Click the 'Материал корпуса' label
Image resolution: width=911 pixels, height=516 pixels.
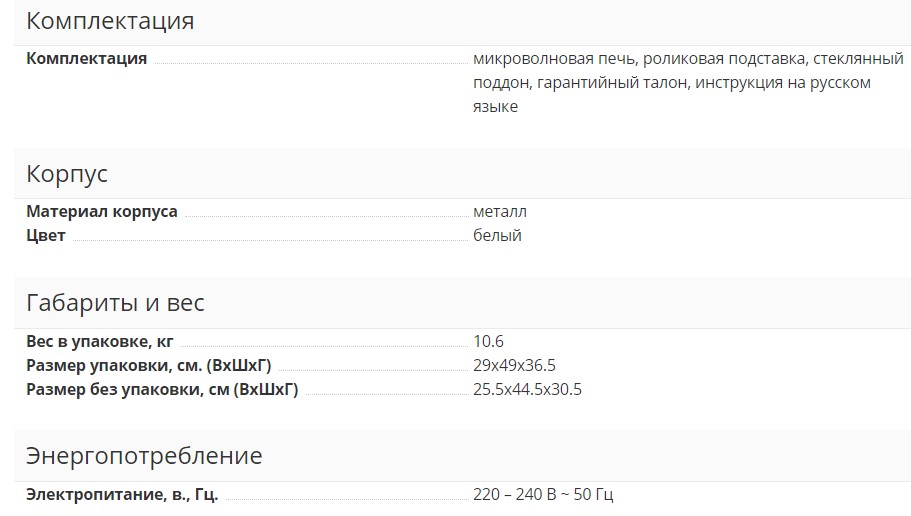click(x=102, y=212)
